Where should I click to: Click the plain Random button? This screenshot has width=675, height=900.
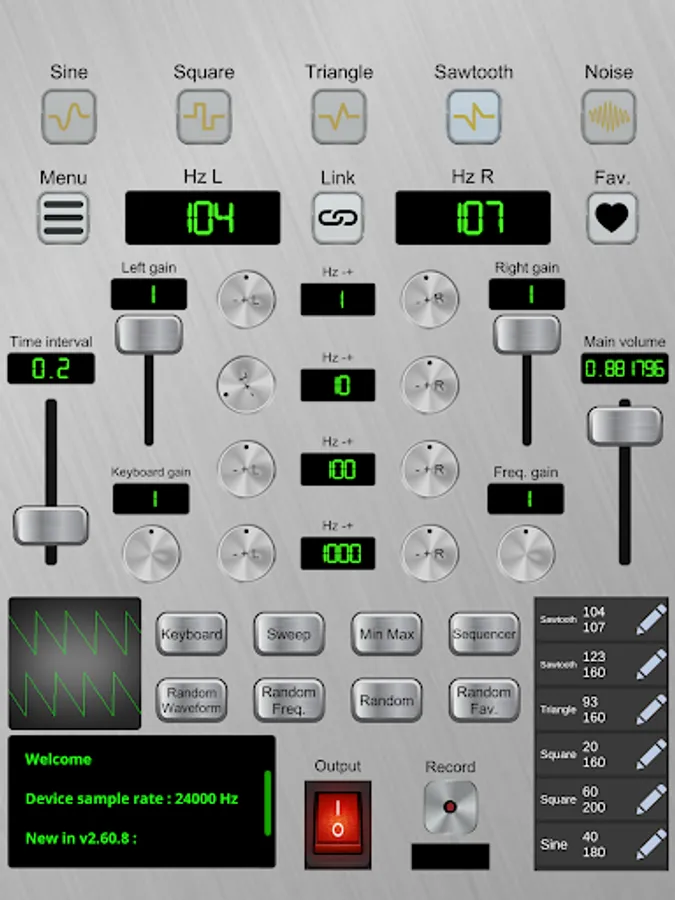tap(387, 700)
